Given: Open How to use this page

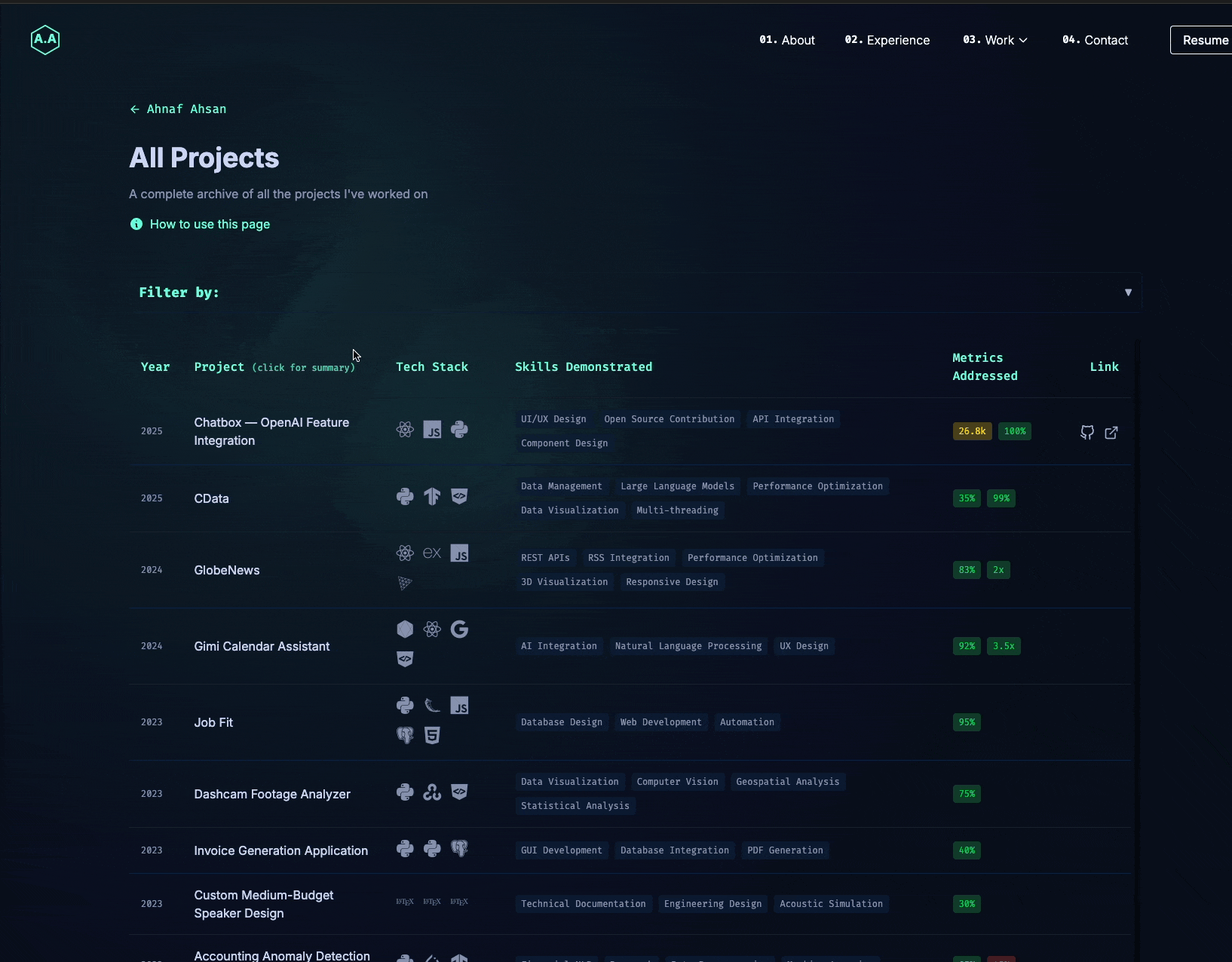Looking at the screenshot, I should point(210,224).
